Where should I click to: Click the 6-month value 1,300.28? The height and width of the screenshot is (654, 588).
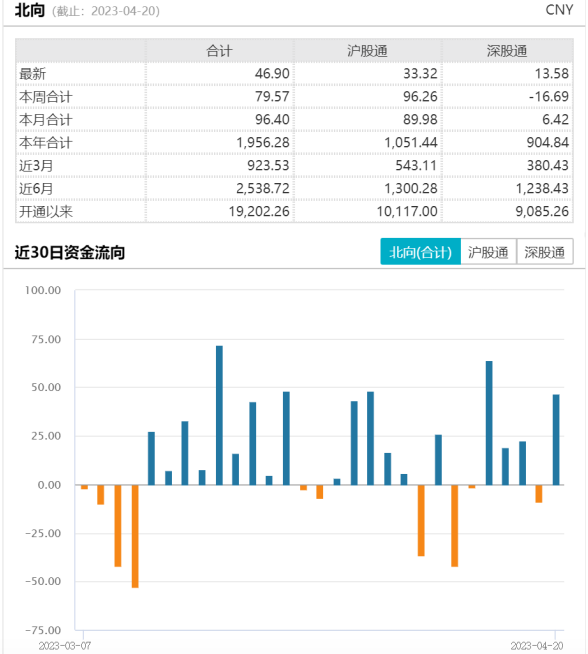click(x=411, y=189)
